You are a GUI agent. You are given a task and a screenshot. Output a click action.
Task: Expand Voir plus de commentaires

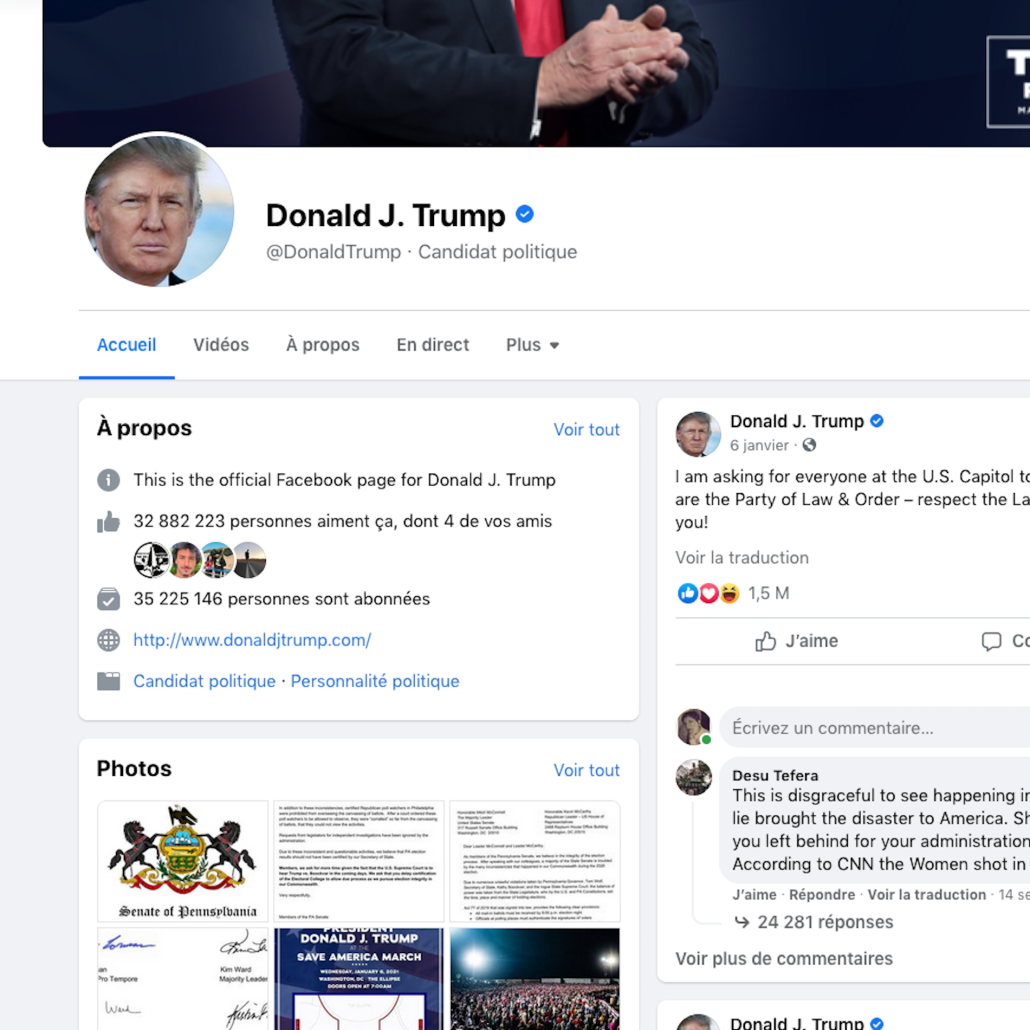784,958
